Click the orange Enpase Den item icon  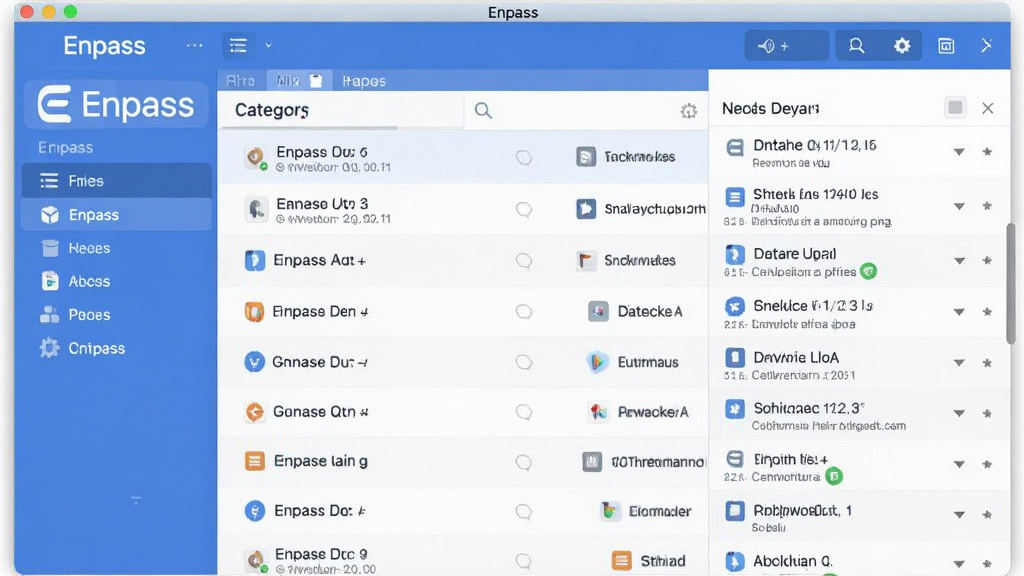click(x=254, y=312)
